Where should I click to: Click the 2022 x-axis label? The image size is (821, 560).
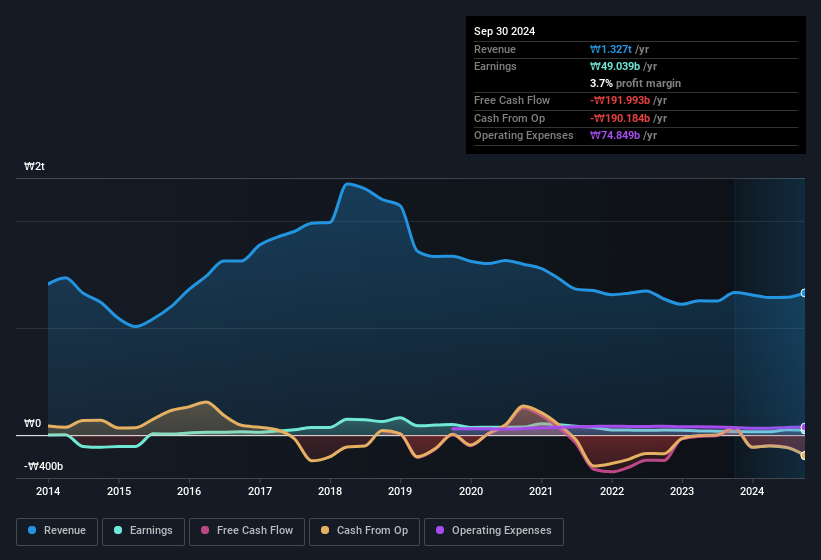click(612, 491)
